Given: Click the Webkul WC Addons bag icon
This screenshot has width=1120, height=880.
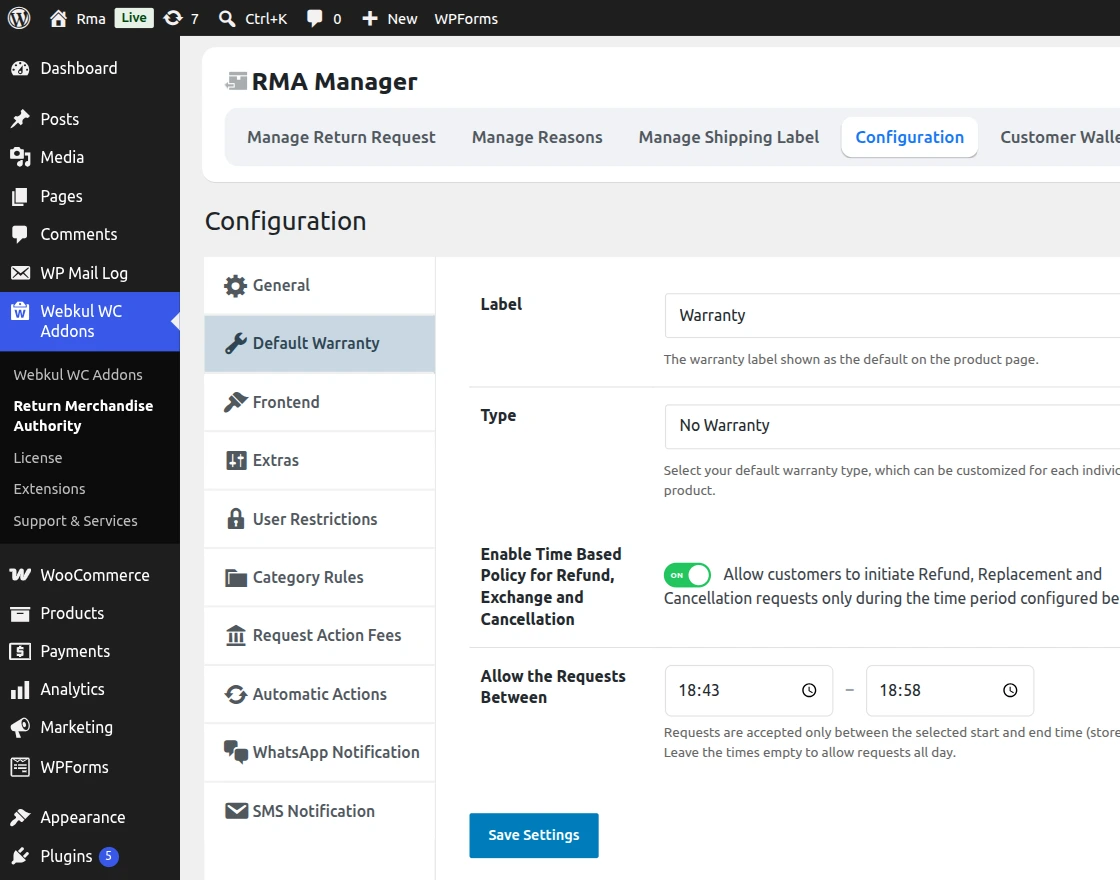Looking at the screenshot, I should pos(20,311).
